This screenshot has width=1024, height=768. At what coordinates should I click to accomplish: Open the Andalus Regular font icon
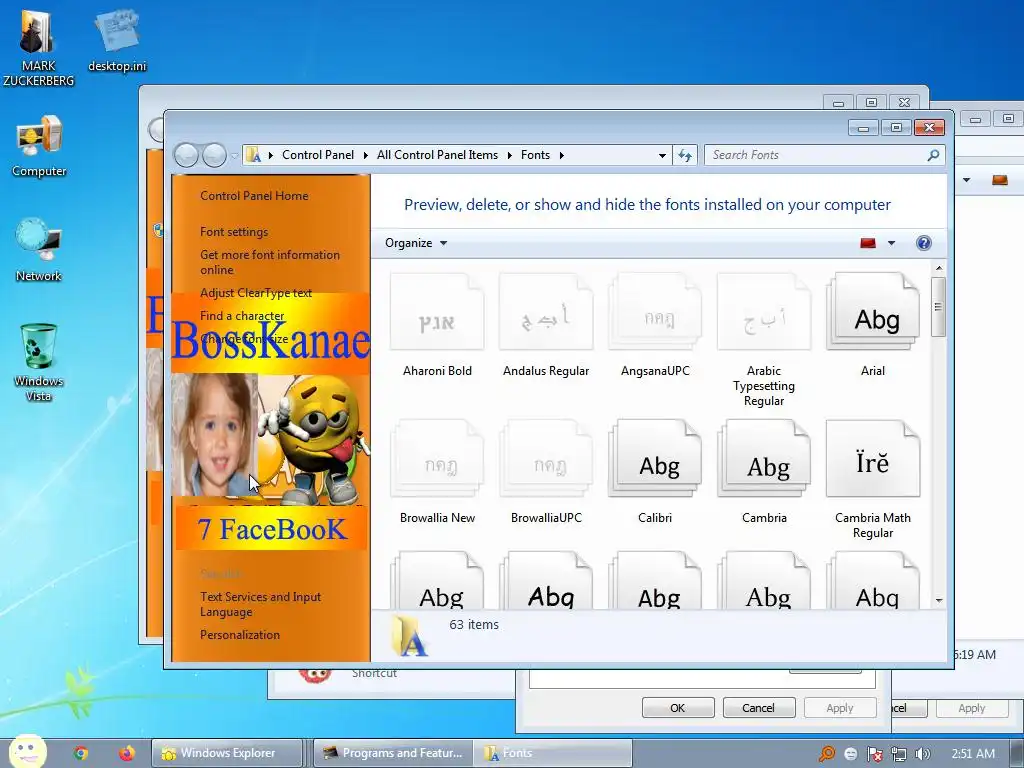(546, 312)
